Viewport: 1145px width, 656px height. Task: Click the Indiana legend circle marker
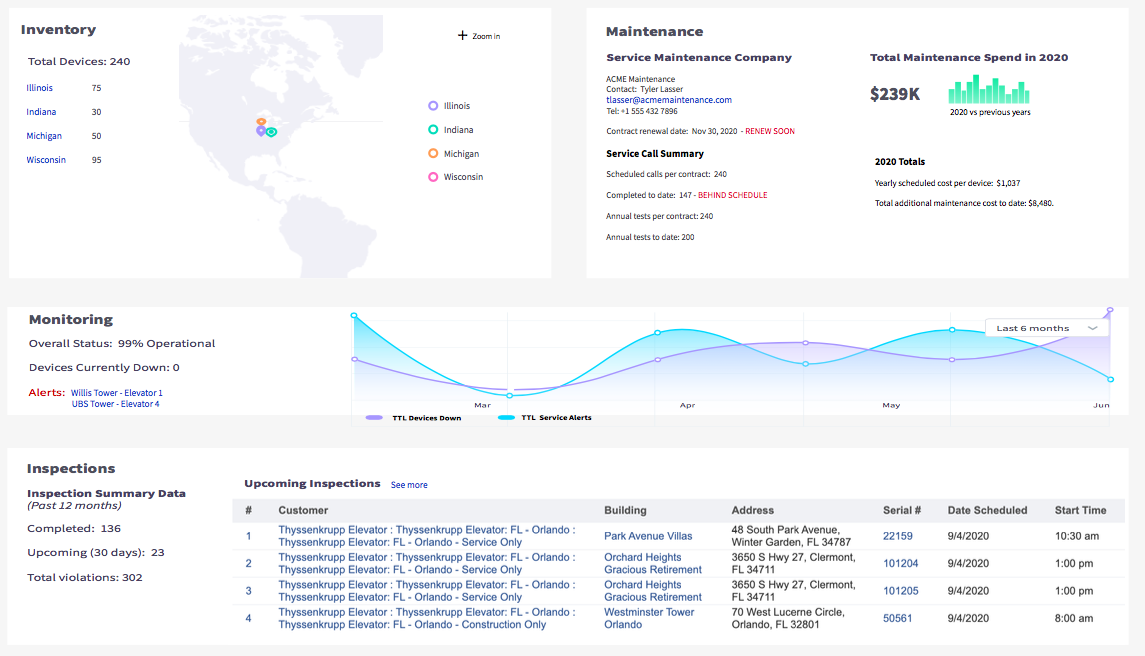[x=433, y=130]
